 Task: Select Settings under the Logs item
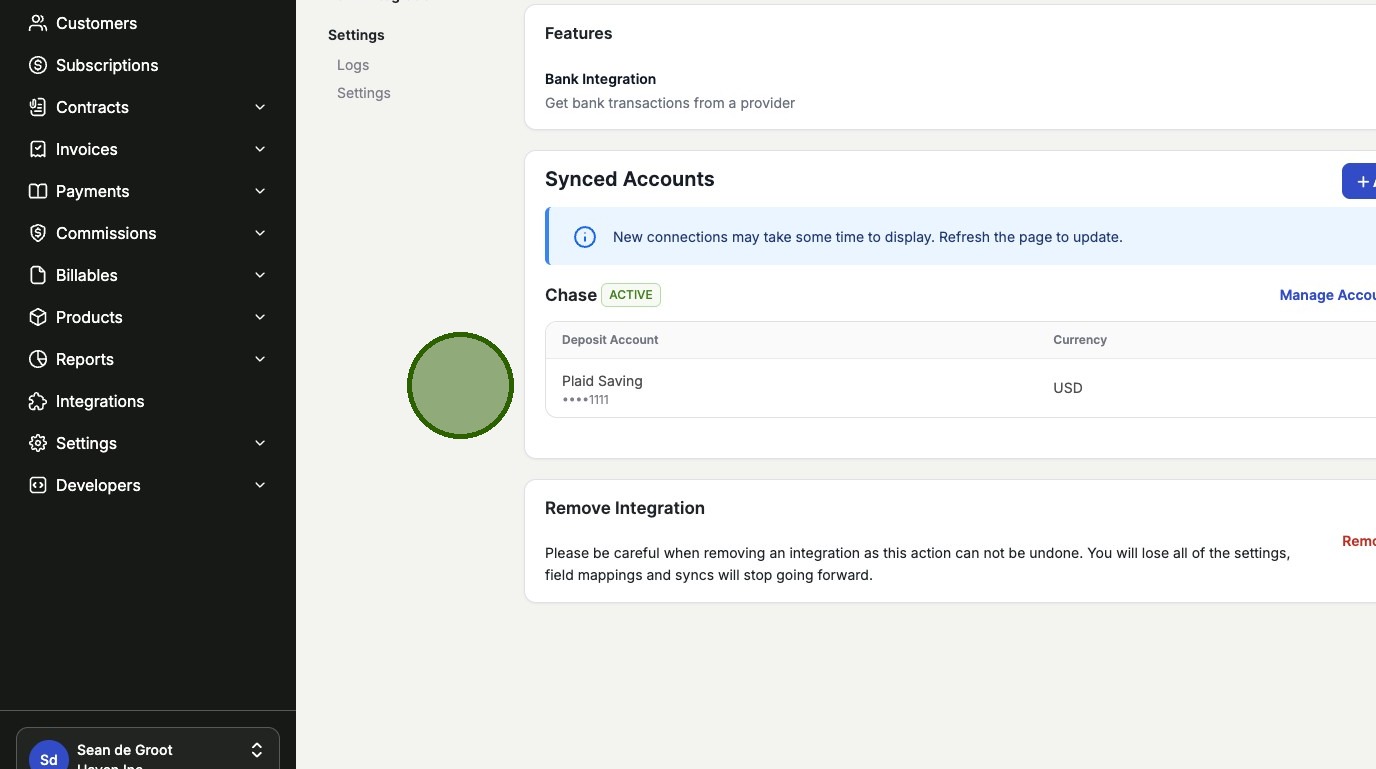pyautogui.click(x=364, y=93)
